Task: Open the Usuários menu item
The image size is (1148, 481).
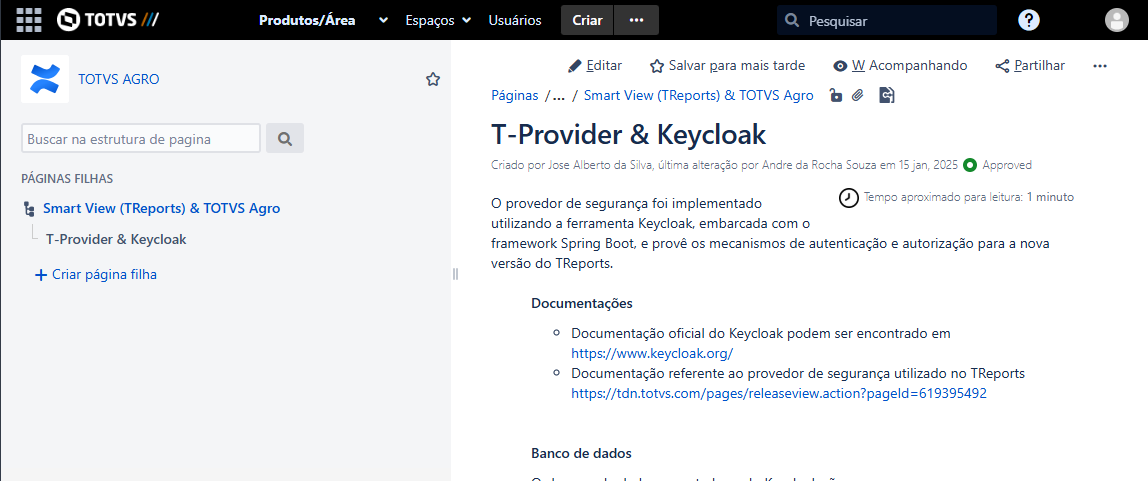Action: click(x=515, y=20)
